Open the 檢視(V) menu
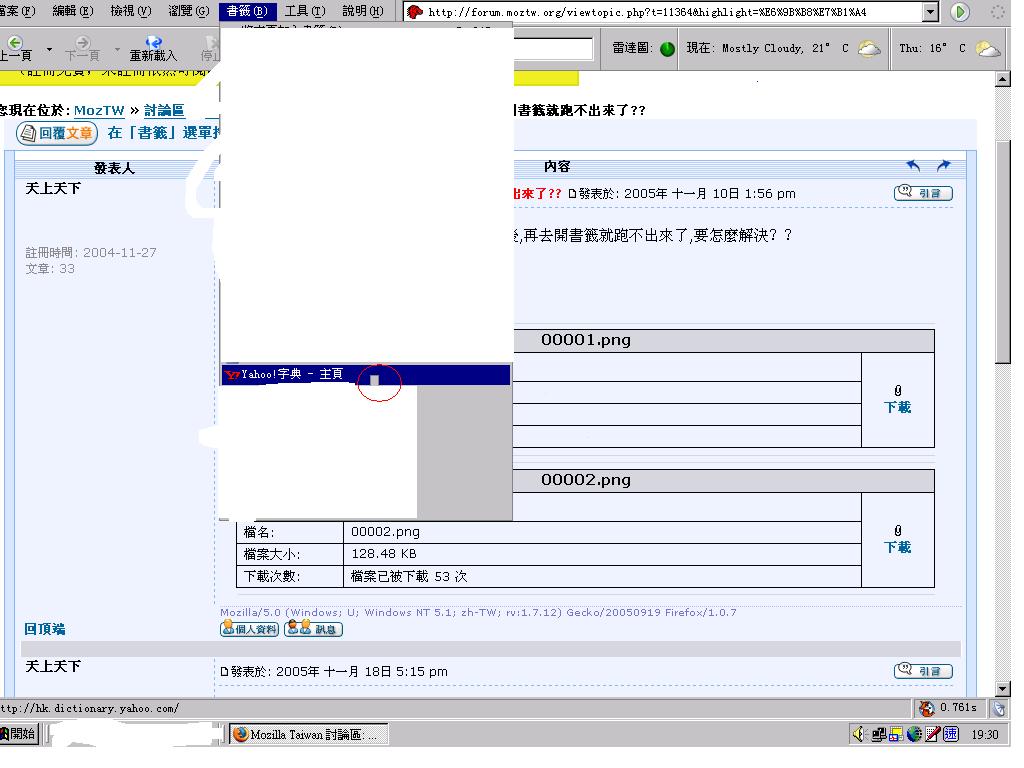Image resolution: width=1024 pixels, height=768 pixels. pos(131,11)
